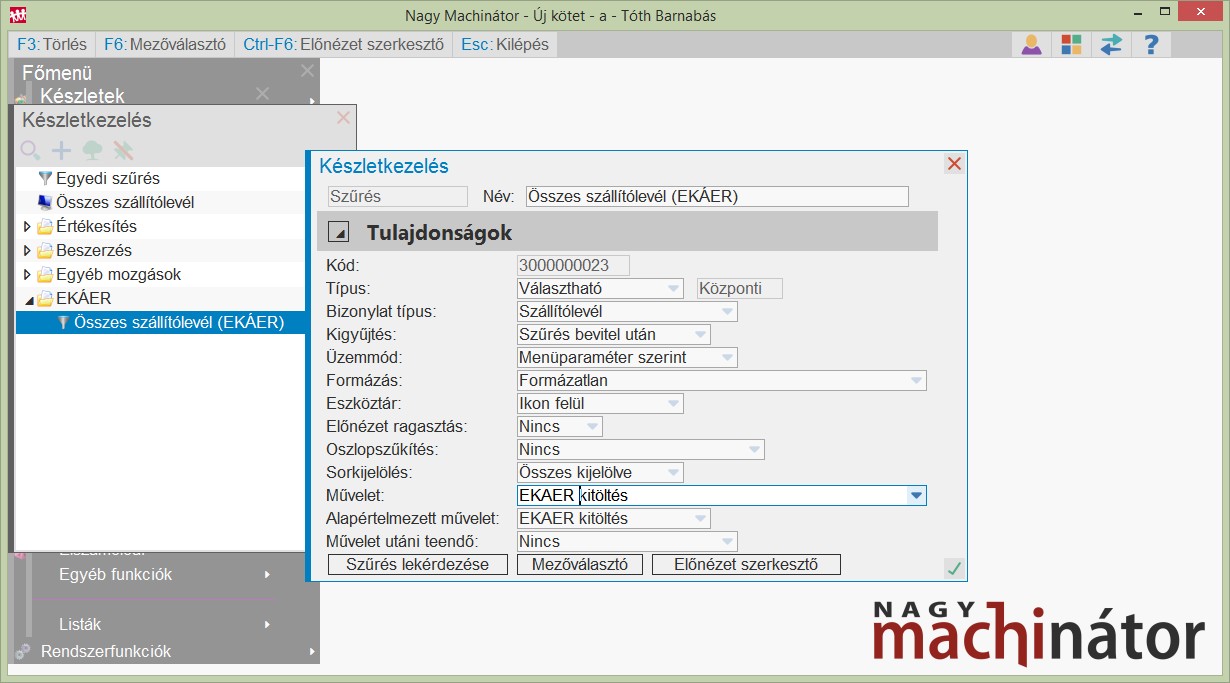Click the Szűrés lekérdezése button
The width and height of the screenshot is (1230, 683).
coord(417,565)
